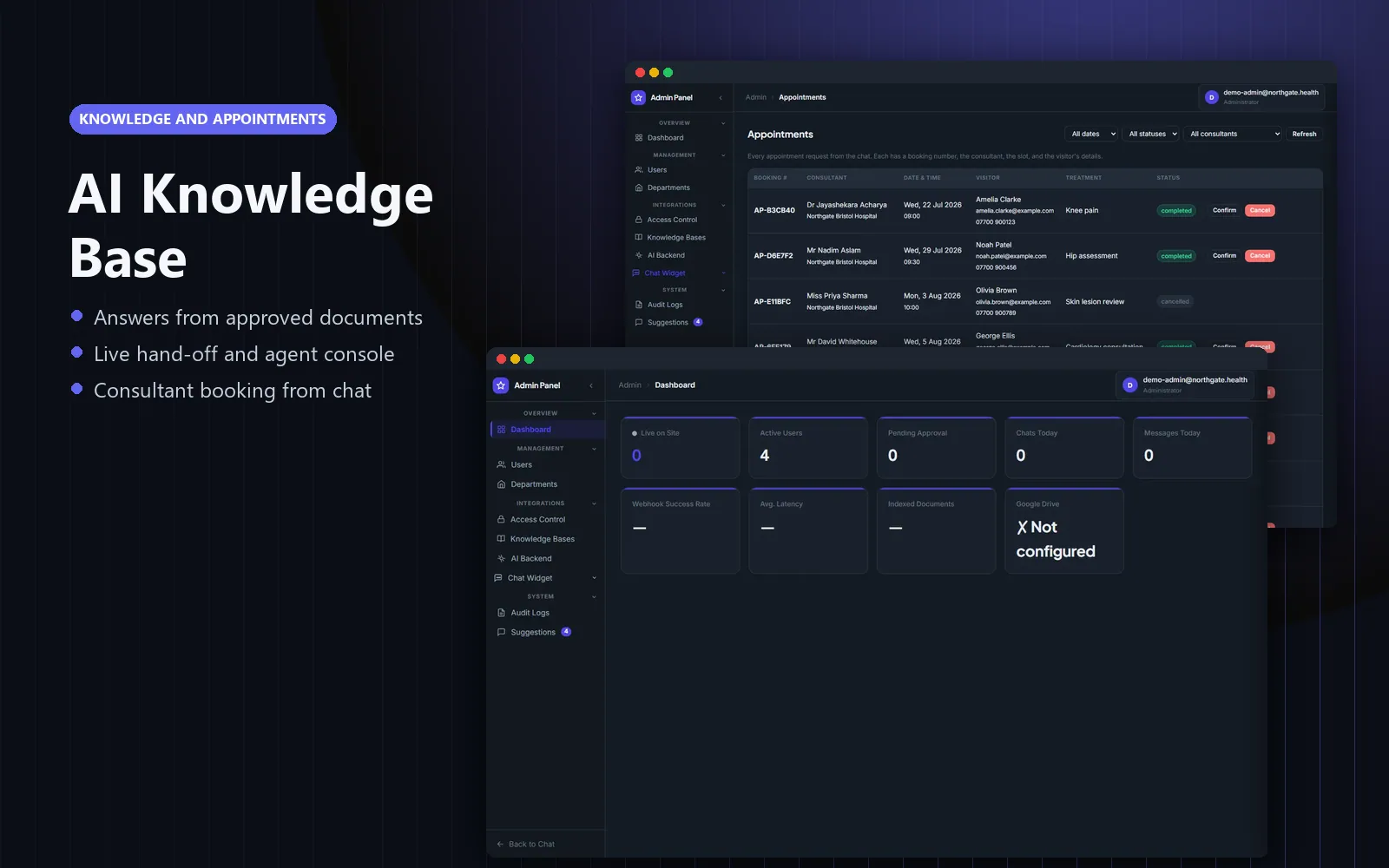1389x868 pixels.
Task: Click Refresh button in Appointments window
Action: tap(1304, 134)
